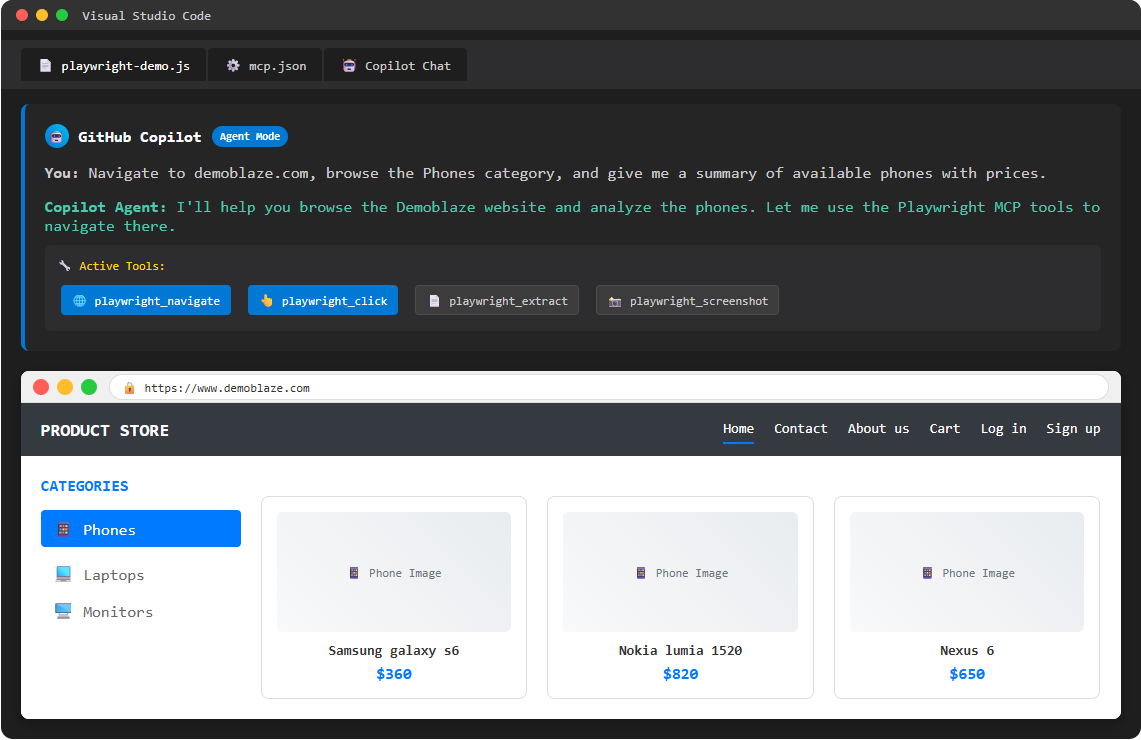Click the CATEGORIES heading
Viewport: 1141px width, 740px height.
coord(84,486)
